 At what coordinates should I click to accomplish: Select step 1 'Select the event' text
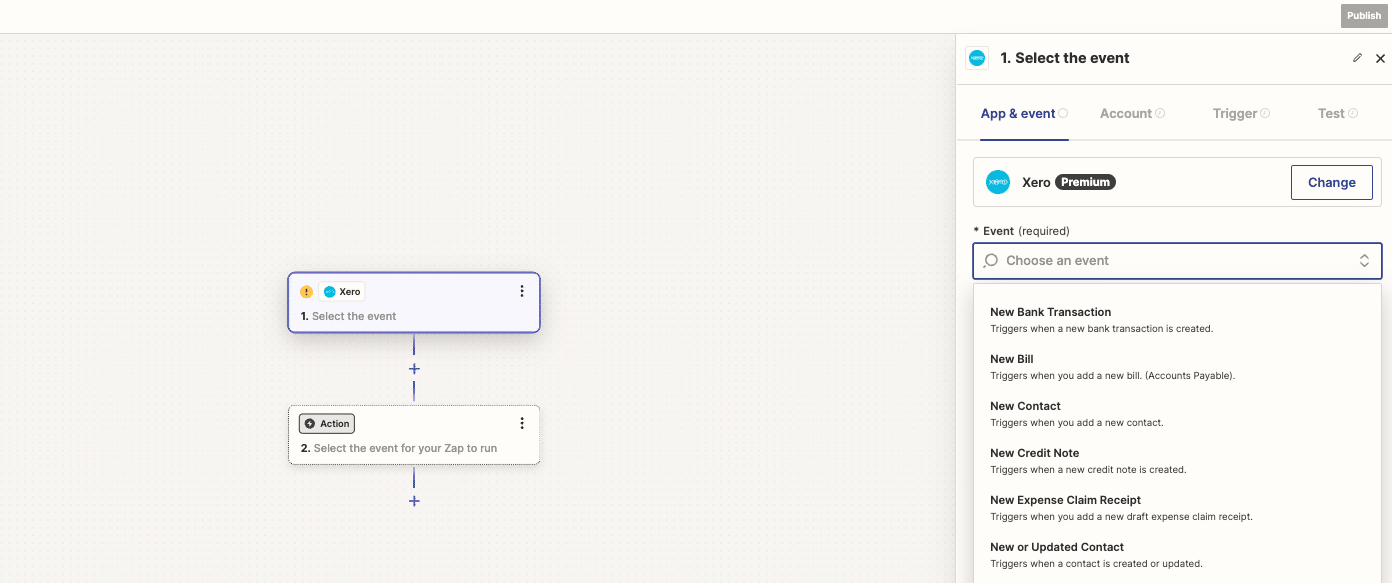(354, 316)
